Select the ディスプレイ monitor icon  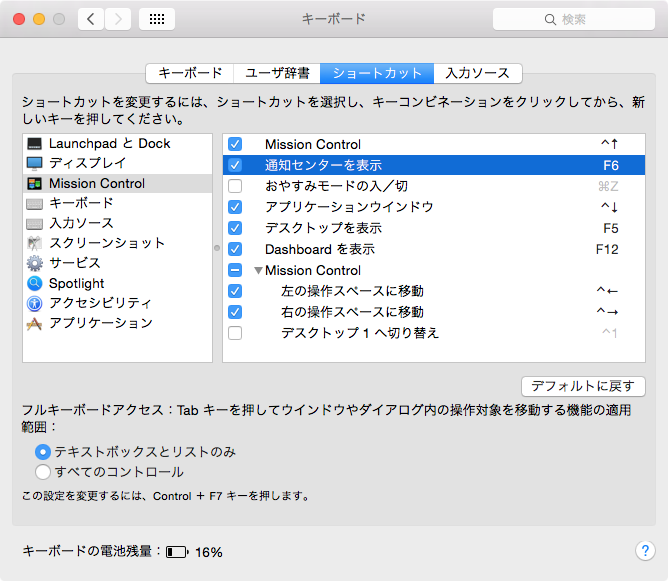pyautogui.click(x=35, y=163)
